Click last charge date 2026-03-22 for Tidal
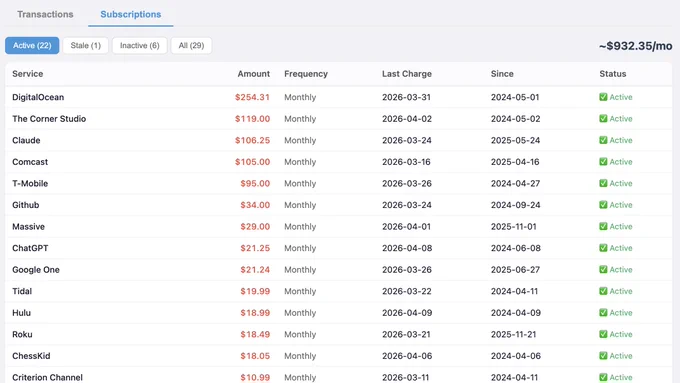The image size is (680, 383). pos(407,291)
